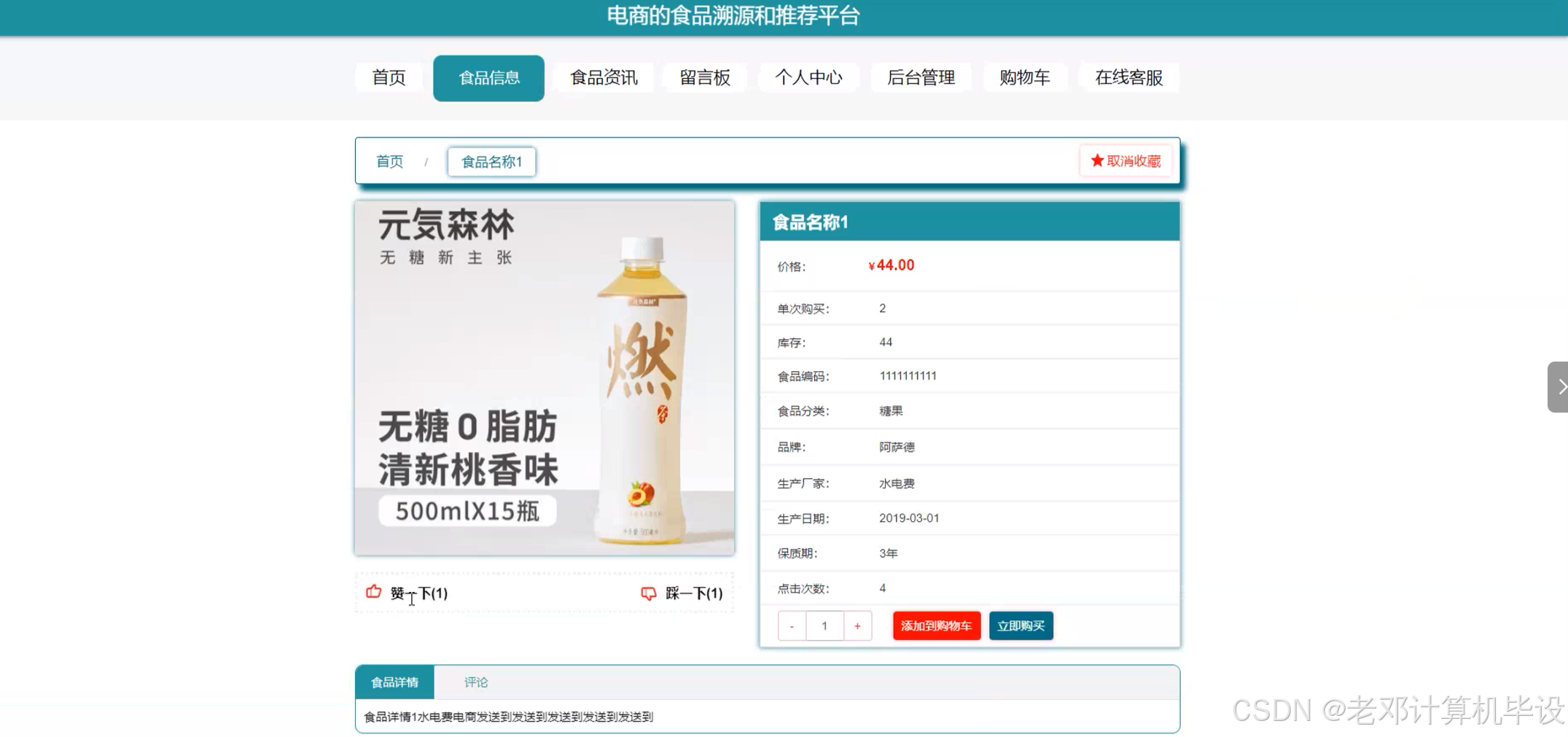The width and height of the screenshot is (1568, 737).
Task: Open the 首页 navigation menu
Action: click(x=389, y=77)
